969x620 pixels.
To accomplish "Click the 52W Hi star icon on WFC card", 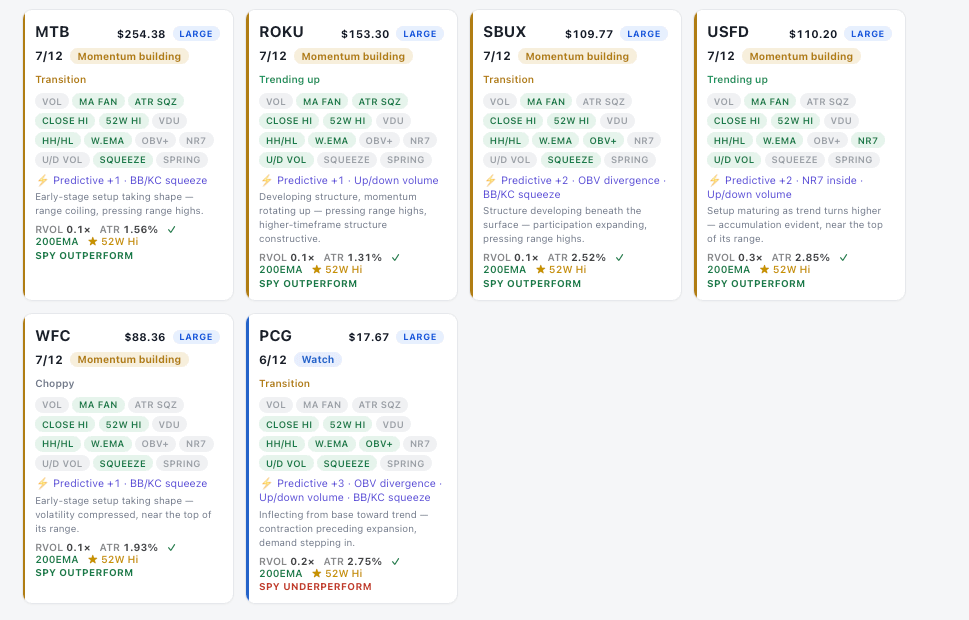I will [x=93, y=559].
